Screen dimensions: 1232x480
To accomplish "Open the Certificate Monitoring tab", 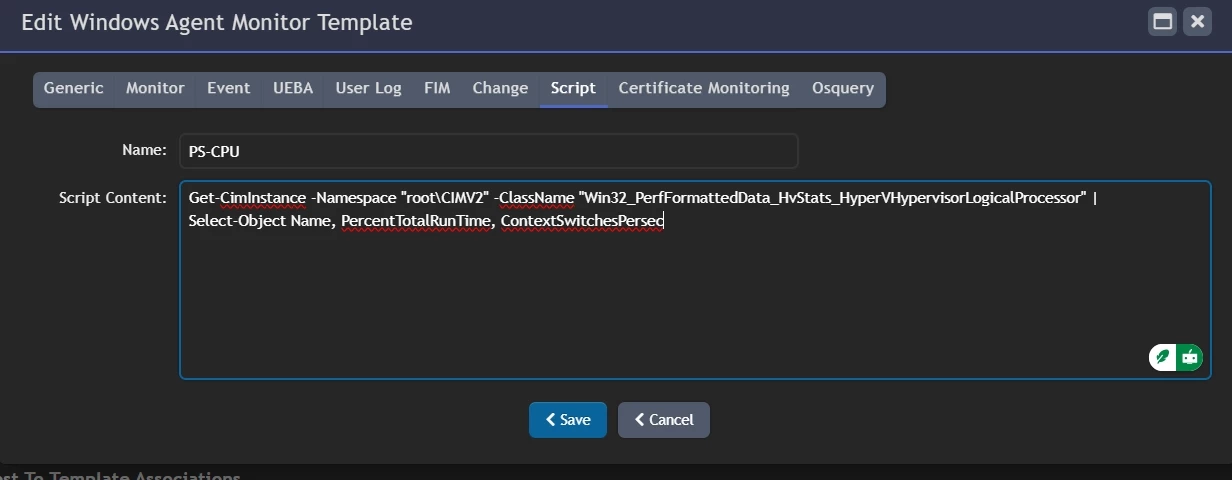I will pos(704,88).
